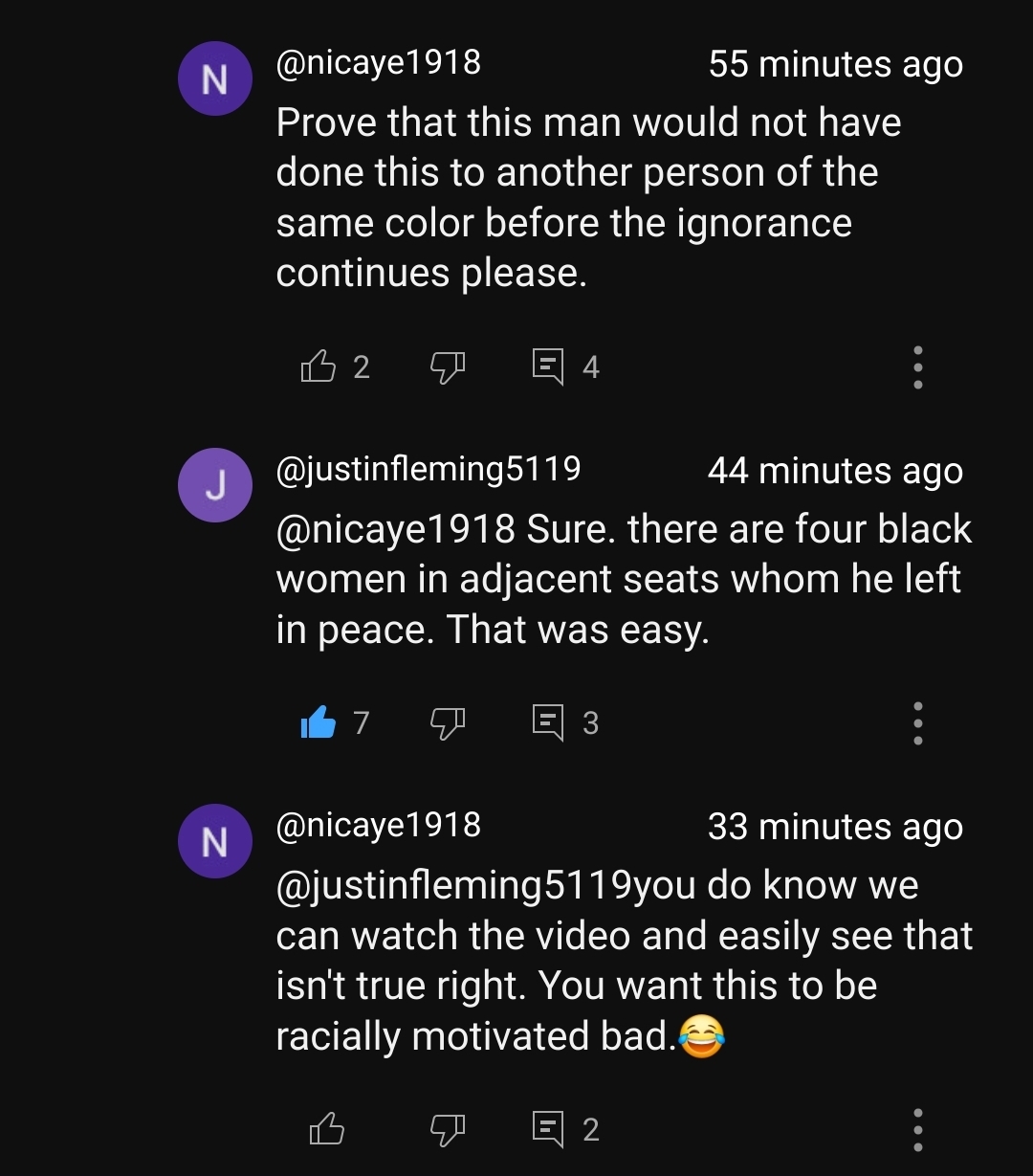This screenshot has height=1176, width=1033.
Task: Tap @justinfleming5119 mention in last reply
Action: (x=453, y=885)
